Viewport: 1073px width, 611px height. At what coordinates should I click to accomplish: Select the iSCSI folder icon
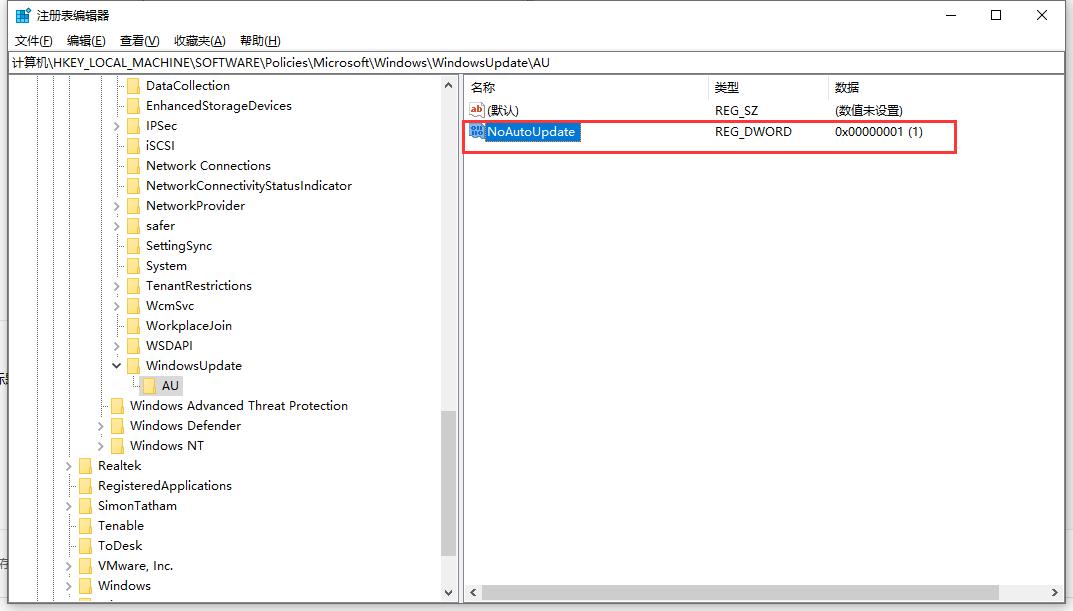point(133,146)
